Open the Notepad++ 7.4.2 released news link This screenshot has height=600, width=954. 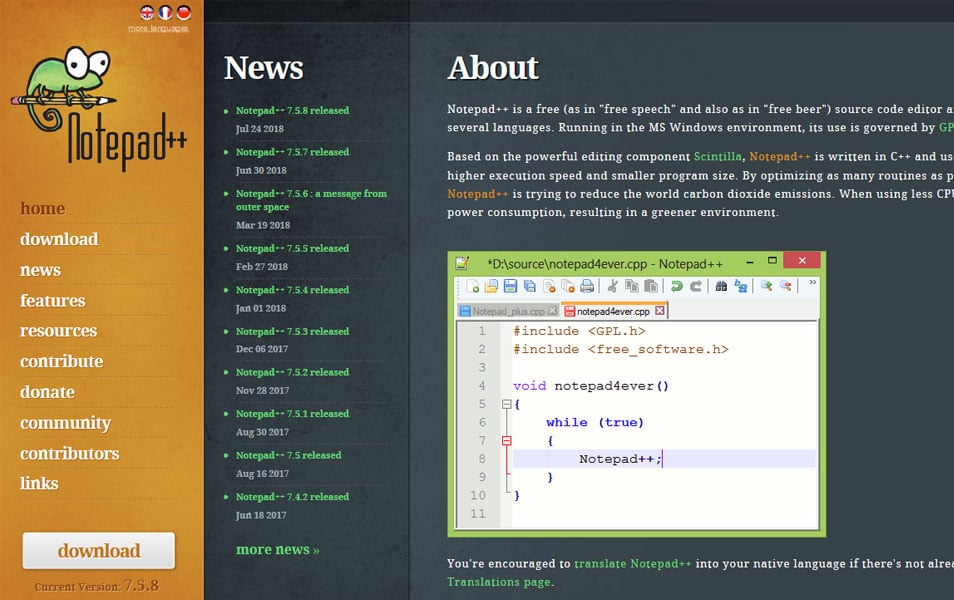pyautogui.click(x=293, y=497)
